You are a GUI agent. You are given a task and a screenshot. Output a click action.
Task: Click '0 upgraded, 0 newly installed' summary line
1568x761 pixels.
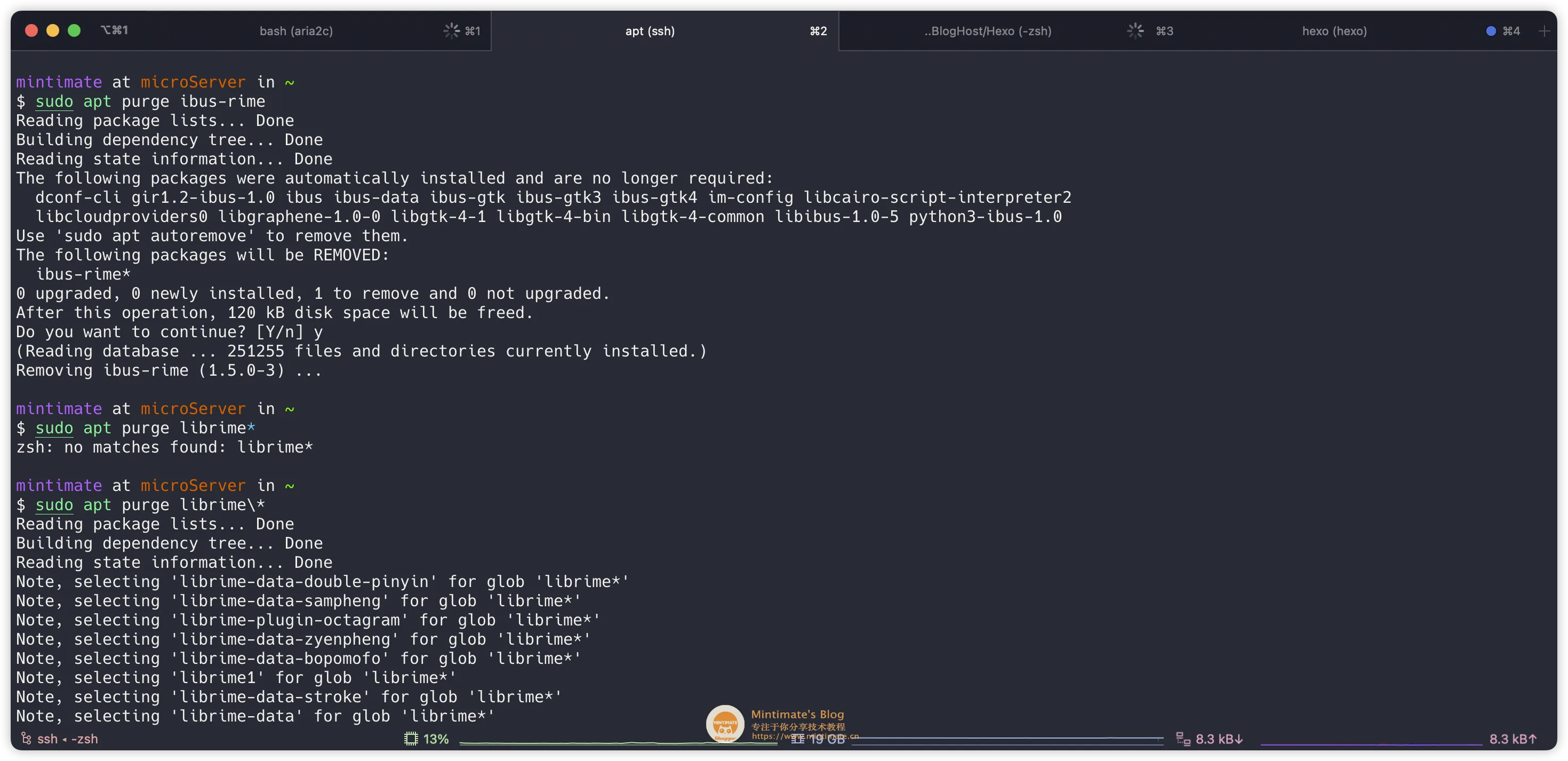tap(313, 293)
